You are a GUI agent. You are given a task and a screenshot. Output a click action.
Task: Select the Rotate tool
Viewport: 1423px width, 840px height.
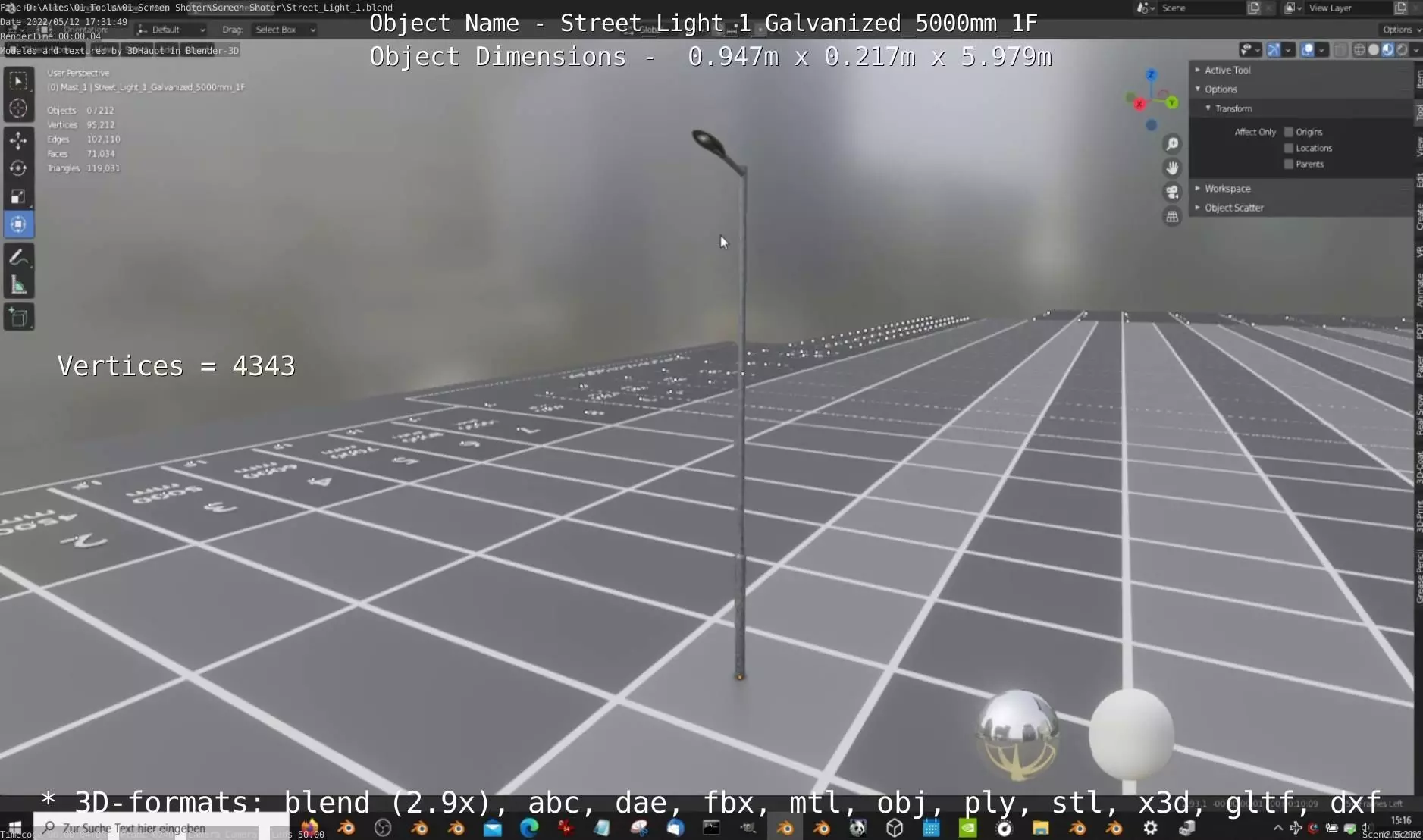(18, 168)
